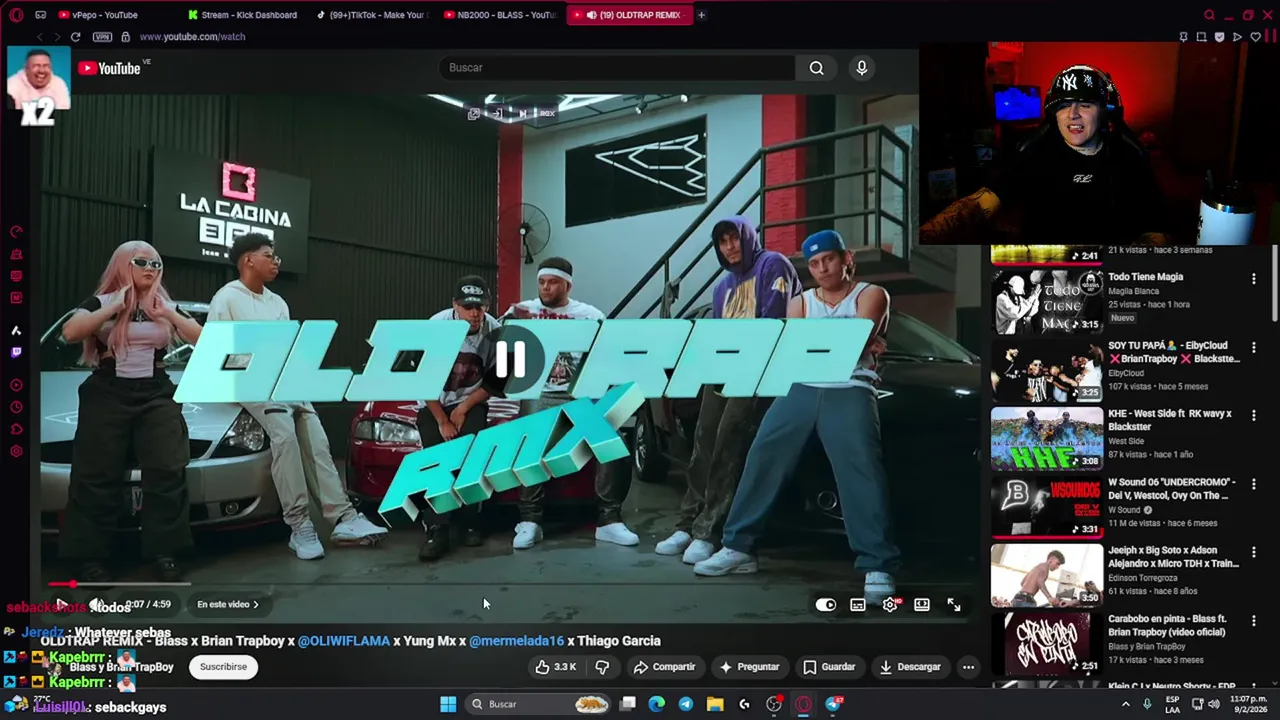
Task: Open the Windows Start menu
Action: [x=448, y=704]
